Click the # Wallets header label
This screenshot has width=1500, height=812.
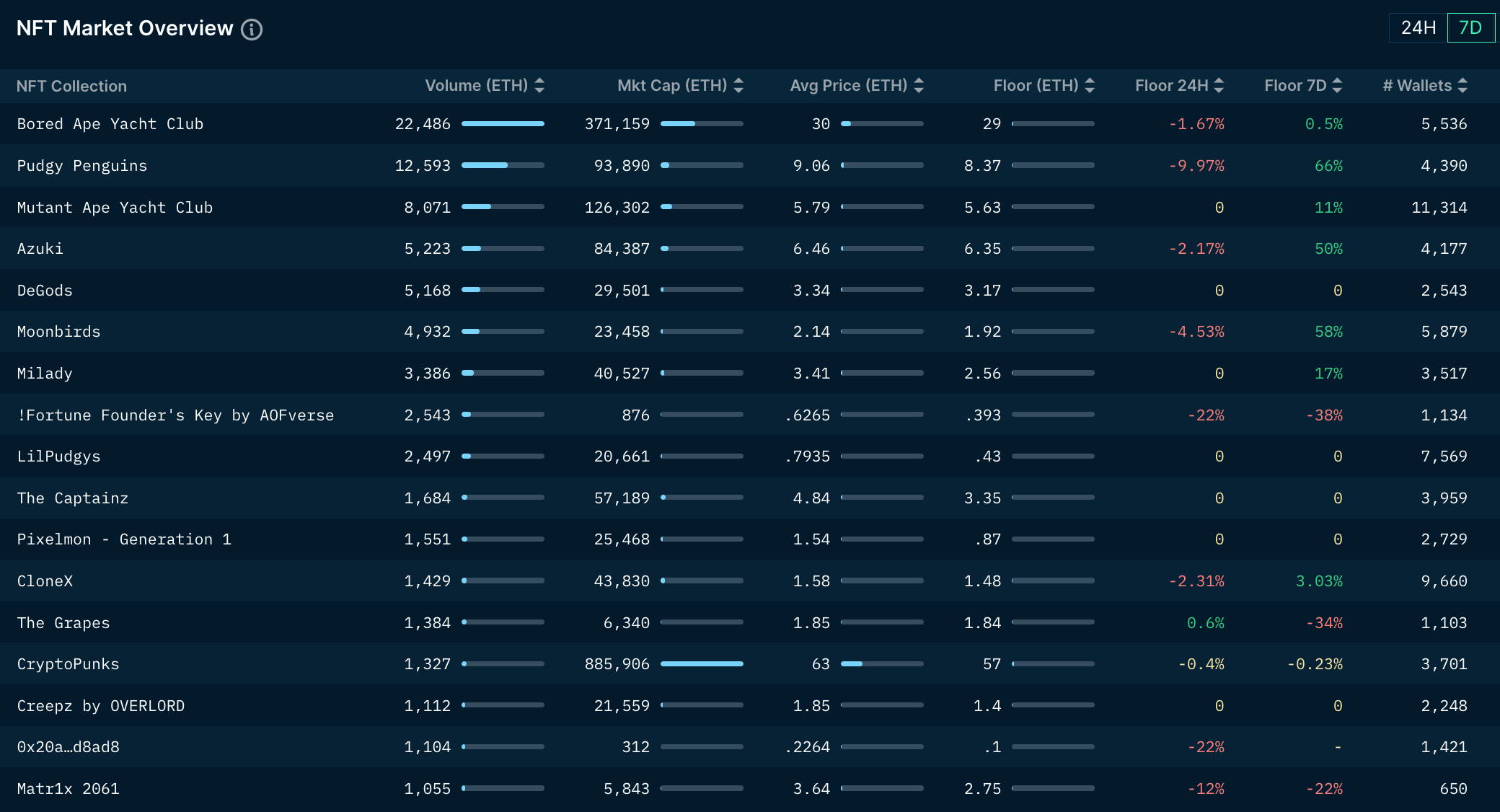click(x=1417, y=86)
